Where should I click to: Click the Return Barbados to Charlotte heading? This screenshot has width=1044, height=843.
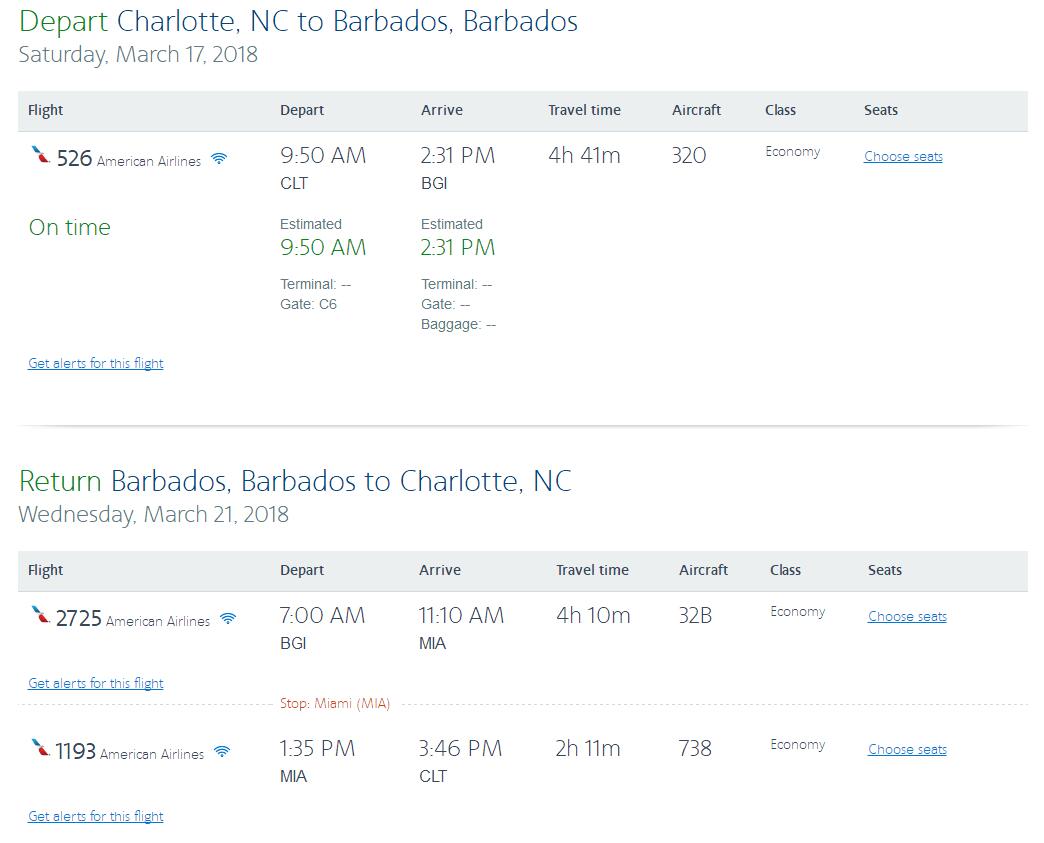pos(295,481)
